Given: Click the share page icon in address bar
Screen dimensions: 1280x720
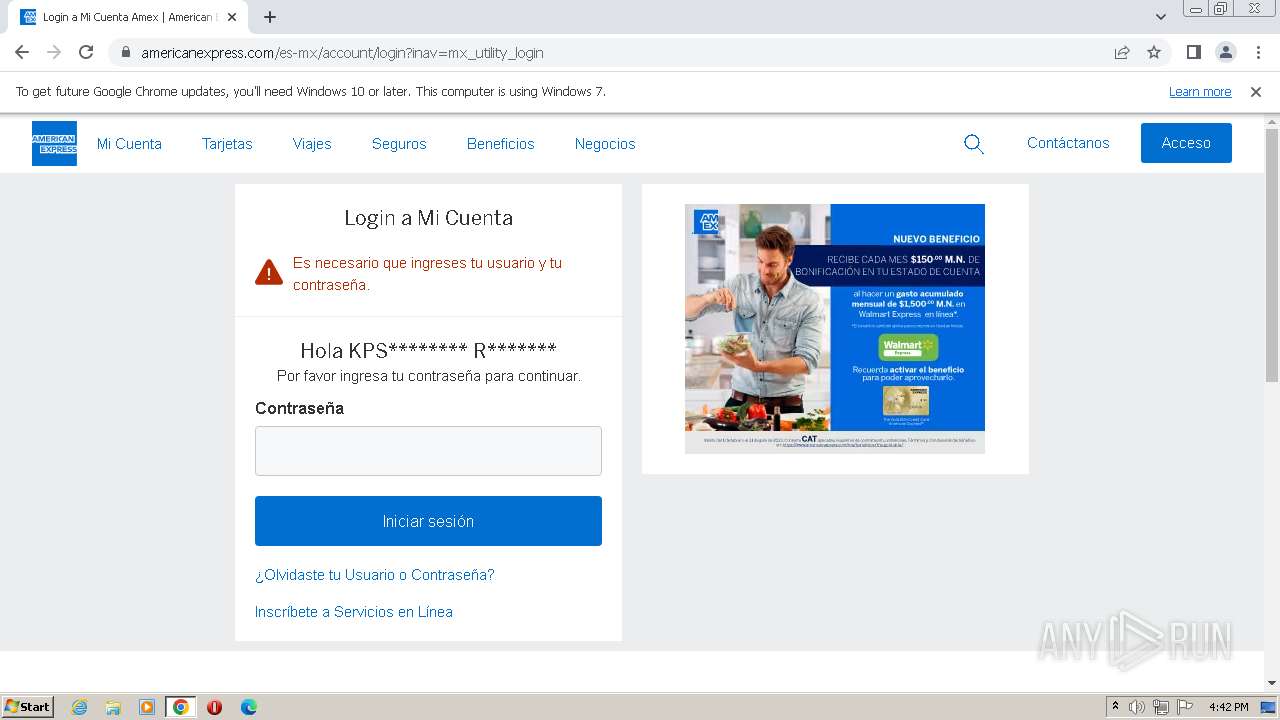Looking at the screenshot, I should click(x=1122, y=53).
